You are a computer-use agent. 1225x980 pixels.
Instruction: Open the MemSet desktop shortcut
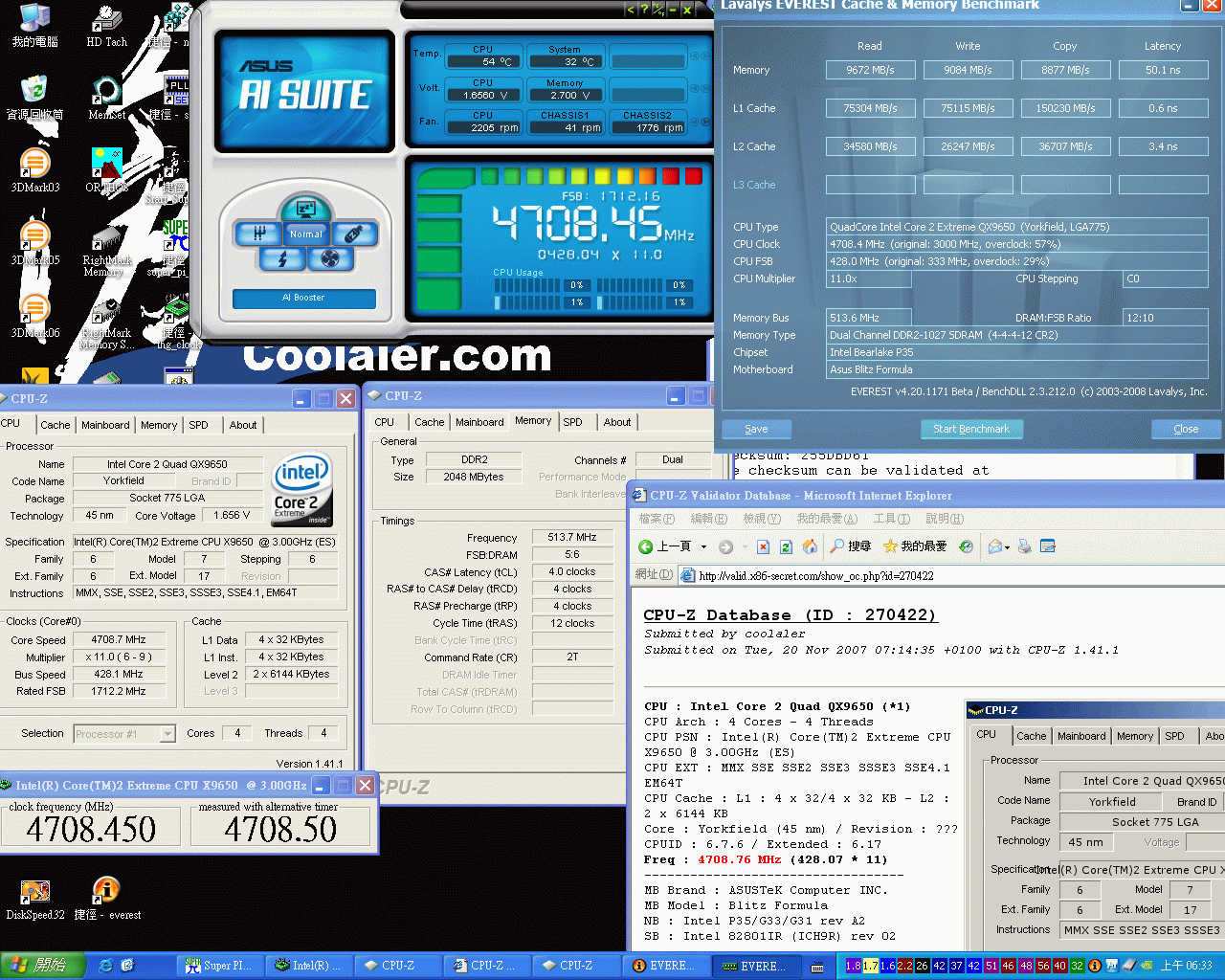coord(106,99)
